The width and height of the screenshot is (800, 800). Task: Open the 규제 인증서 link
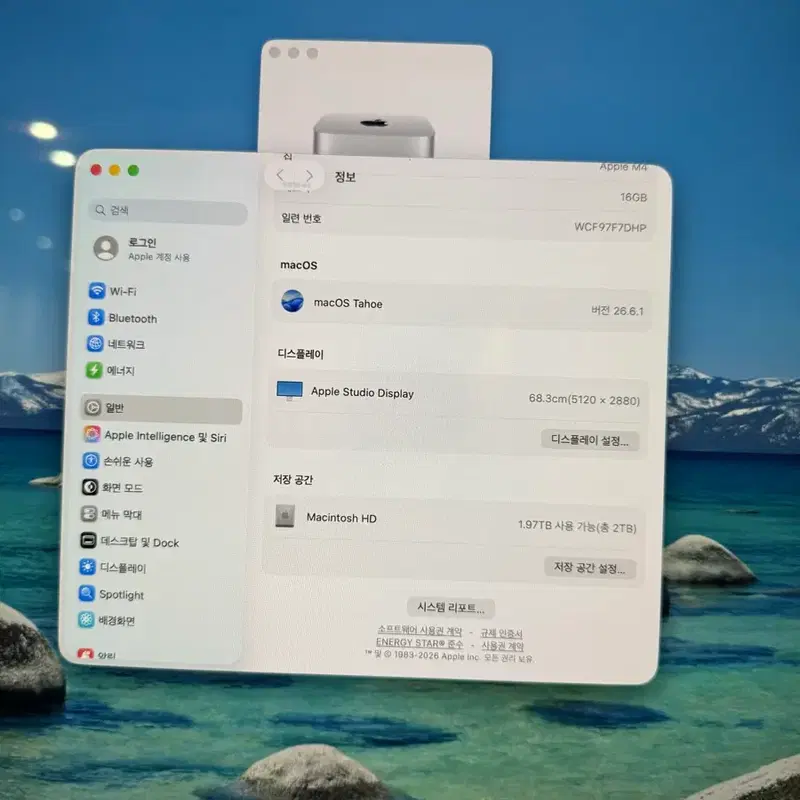tap(502, 633)
